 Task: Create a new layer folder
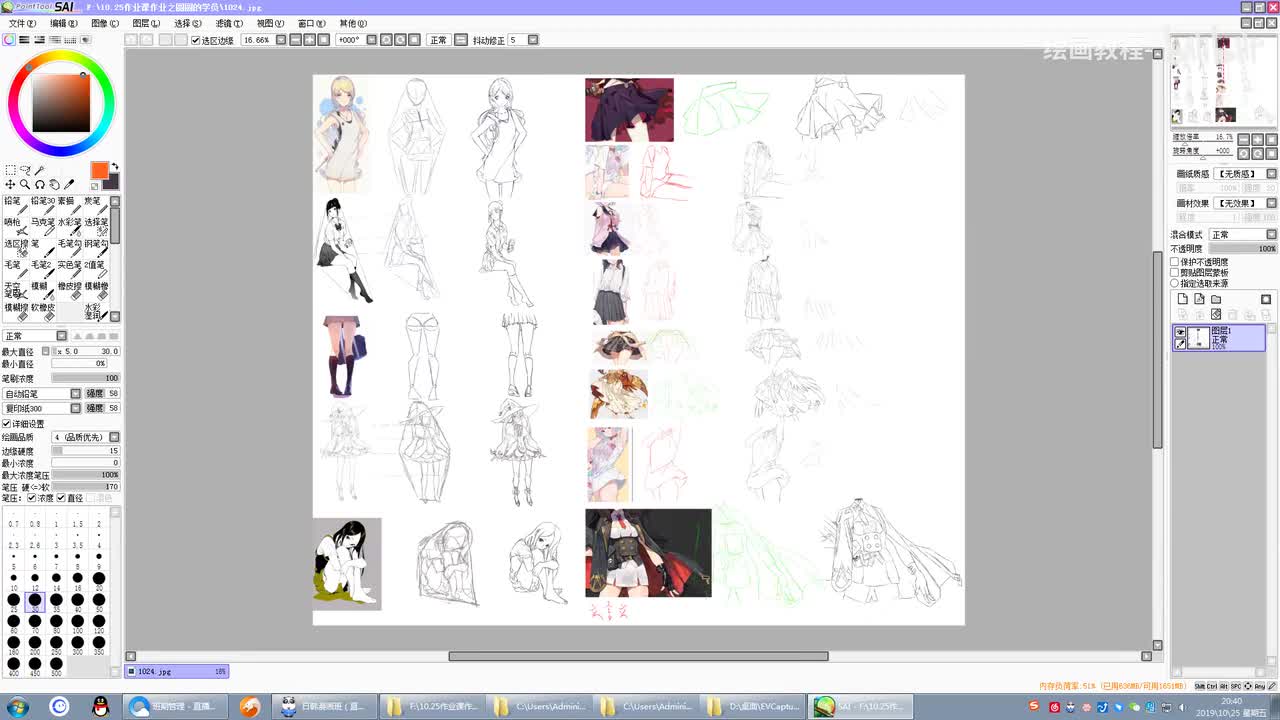pos(1216,299)
